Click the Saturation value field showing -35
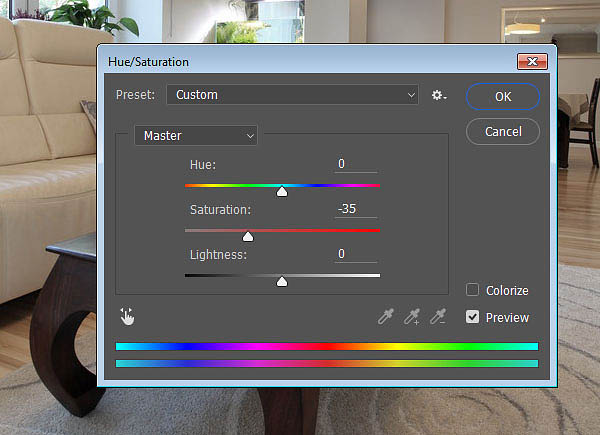 [x=356, y=209]
